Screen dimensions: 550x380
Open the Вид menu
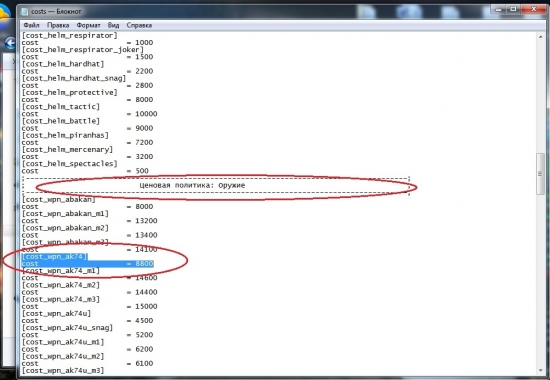click(x=113, y=25)
